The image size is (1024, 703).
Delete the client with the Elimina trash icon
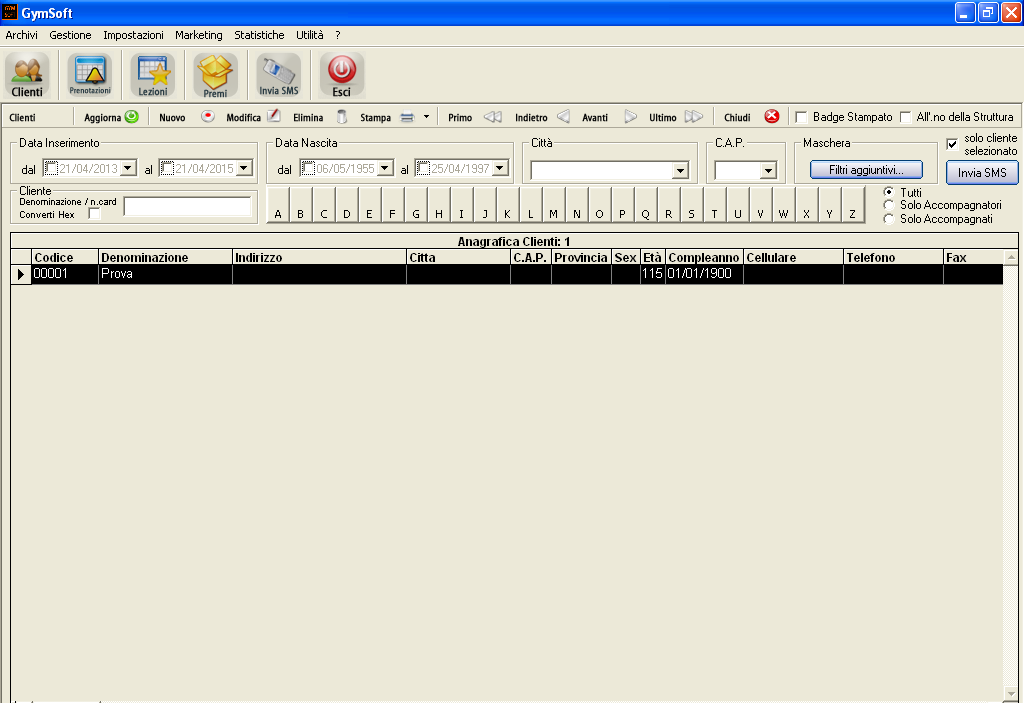pos(342,117)
